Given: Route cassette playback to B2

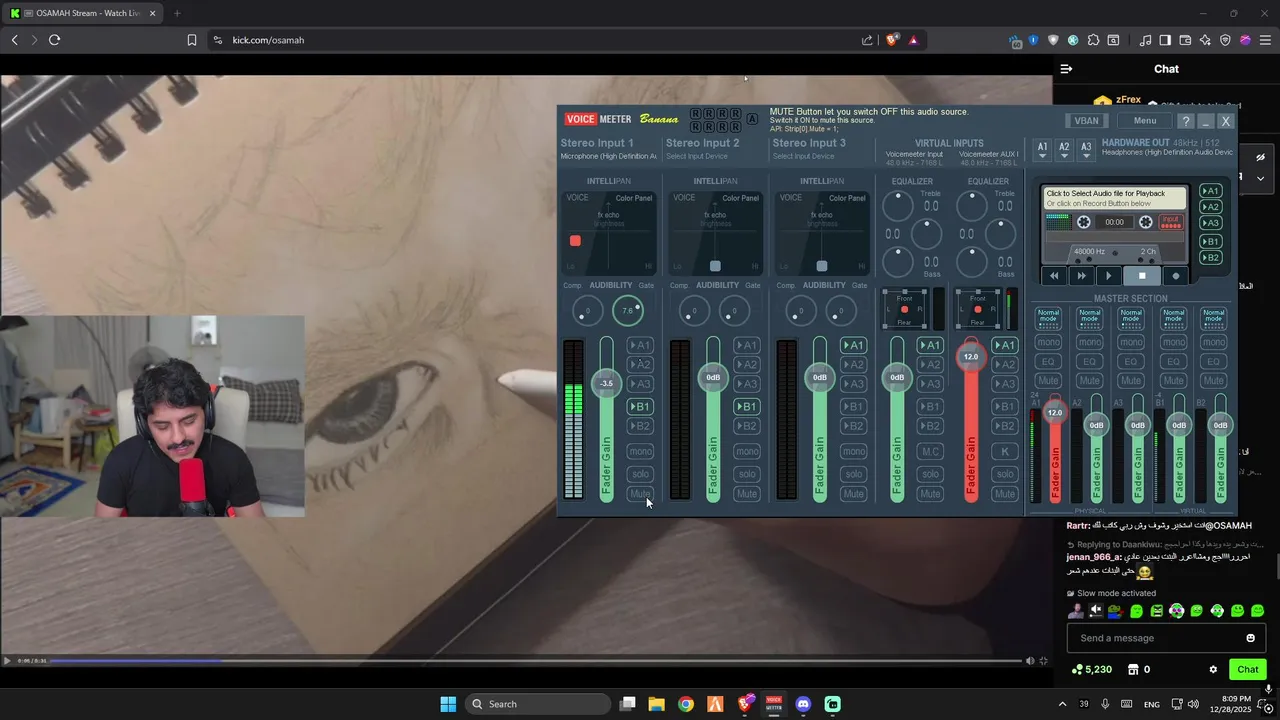Looking at the screenshot, I should point(1210,258).
